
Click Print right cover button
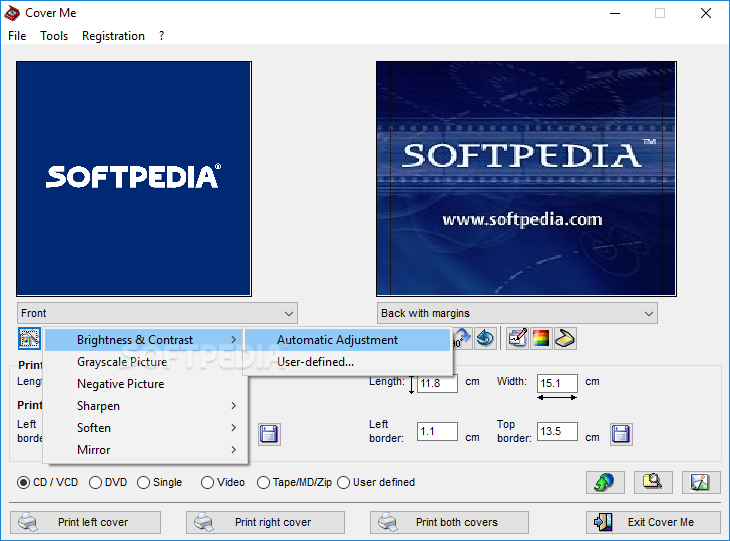click(x=265, y=522)
